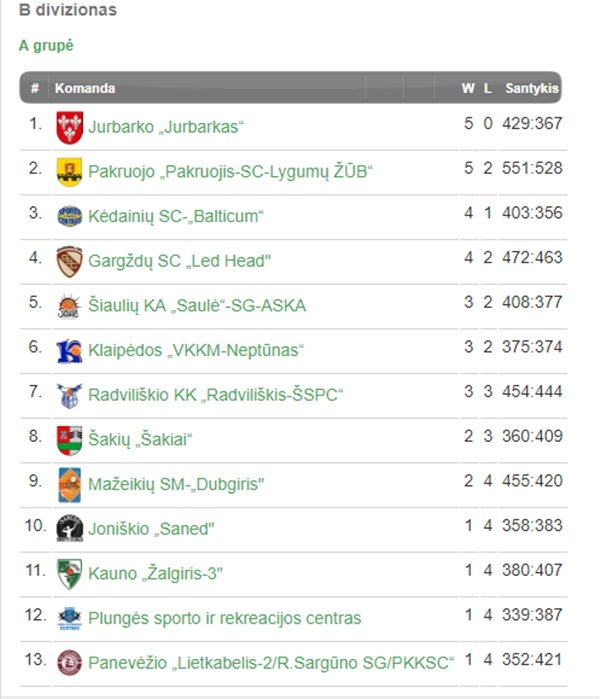Open the Kauno „Žalgiris-3“ team link
Viewport: 600px width, 699px height.
[x=155, y=574]
